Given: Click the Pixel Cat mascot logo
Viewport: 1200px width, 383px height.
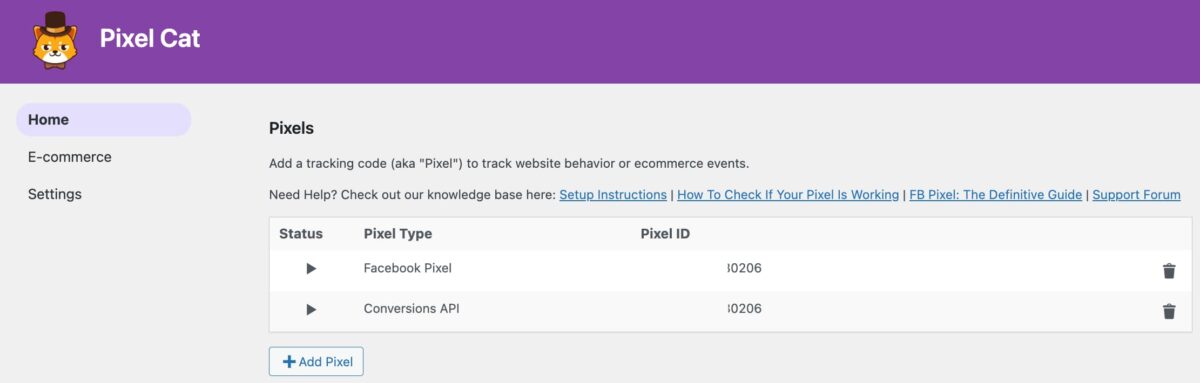Looking at the screenshot, I should click(54, 40).
